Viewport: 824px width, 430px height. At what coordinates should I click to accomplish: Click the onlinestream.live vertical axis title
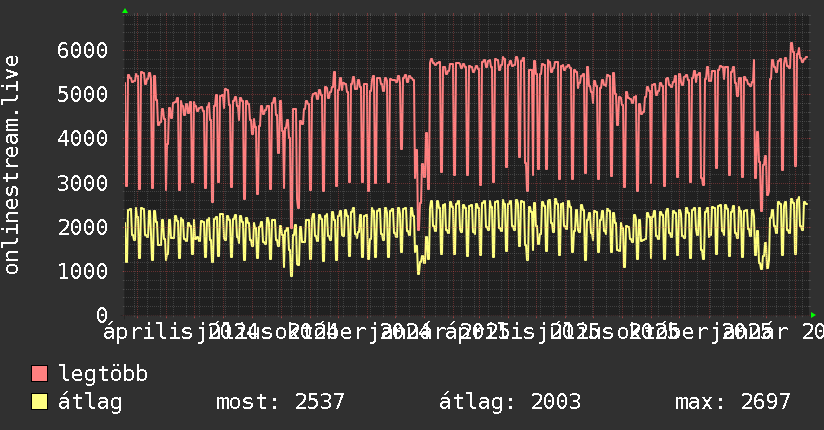(x=11, y=165)
